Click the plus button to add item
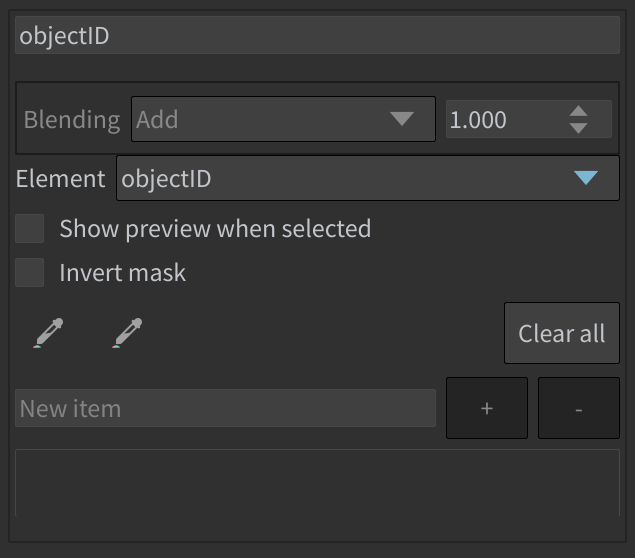This screenshot has width=635, height=558. (487, 408)
